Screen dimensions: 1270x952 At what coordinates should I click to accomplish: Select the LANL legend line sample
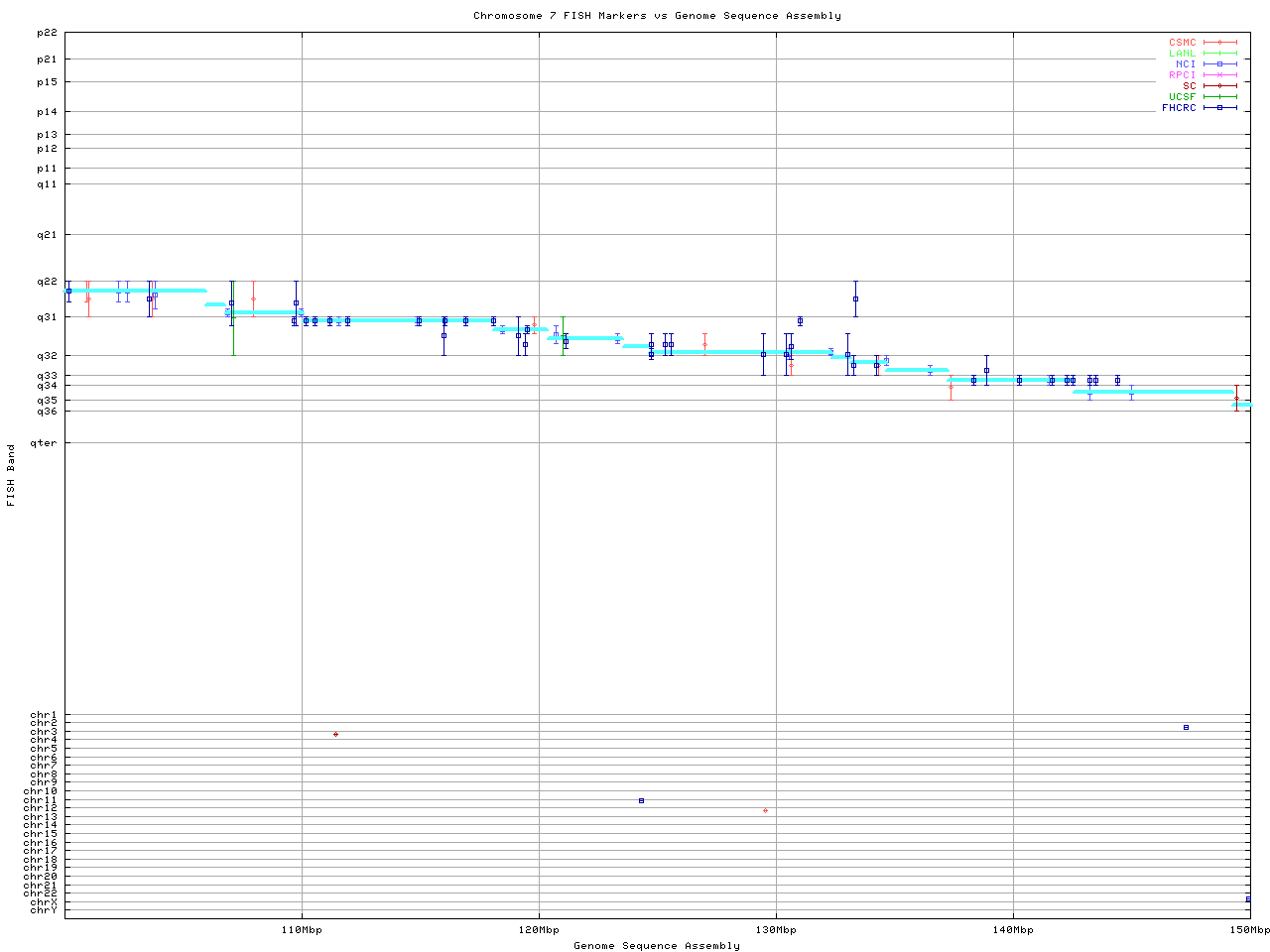click(x=1219, y=54)
